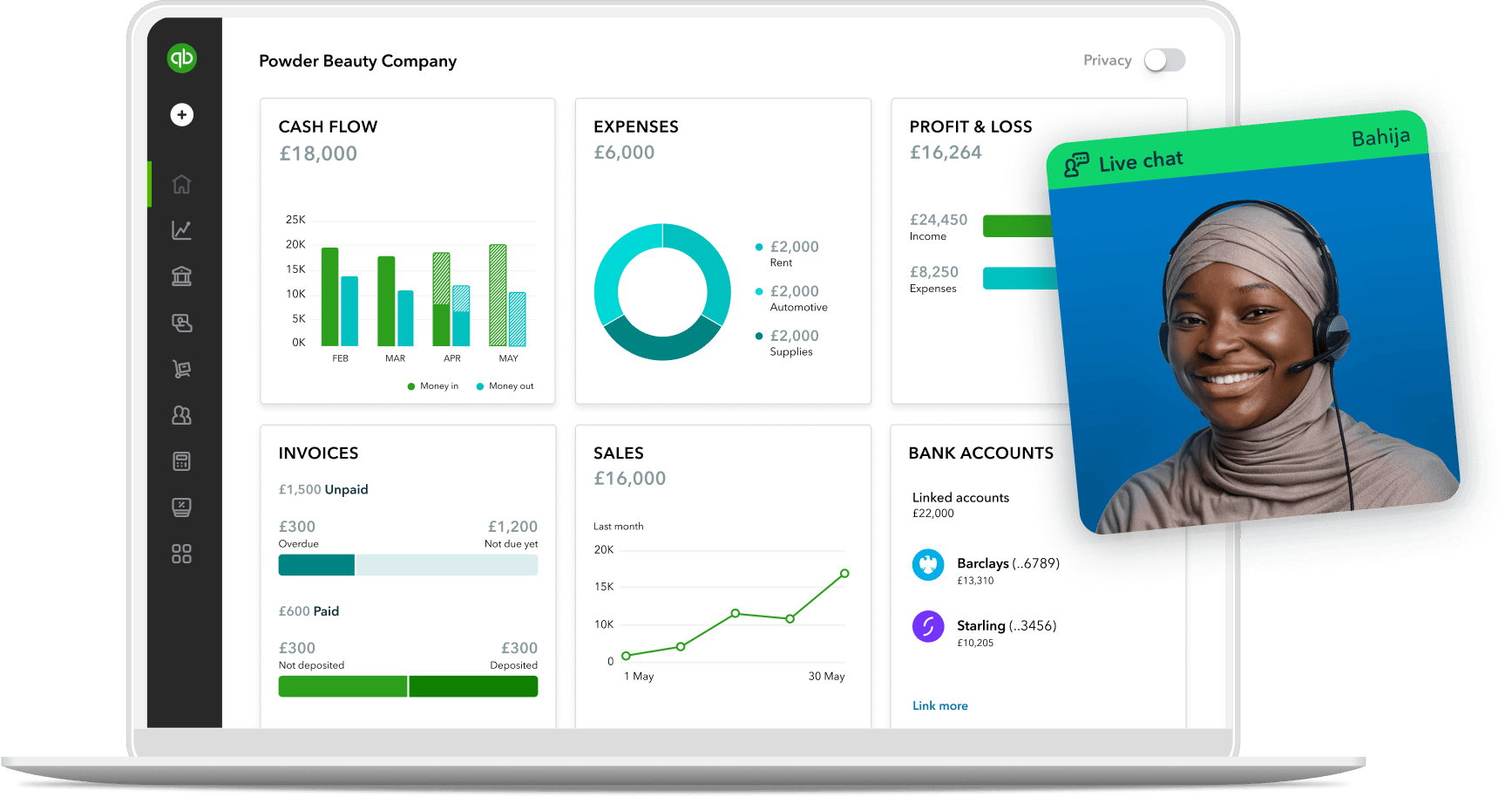Click the Not due yet bar segment

click(x=447, y=565)
